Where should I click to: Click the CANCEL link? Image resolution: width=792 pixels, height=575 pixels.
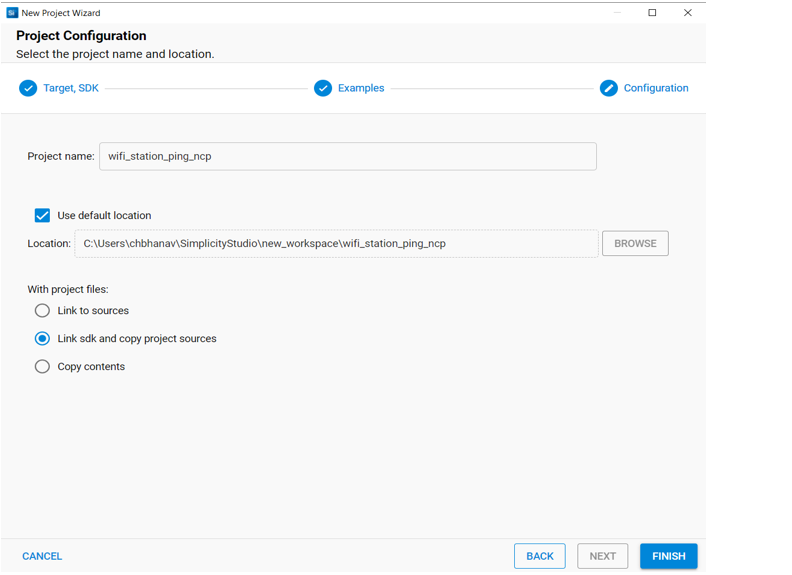pos(42,556)
